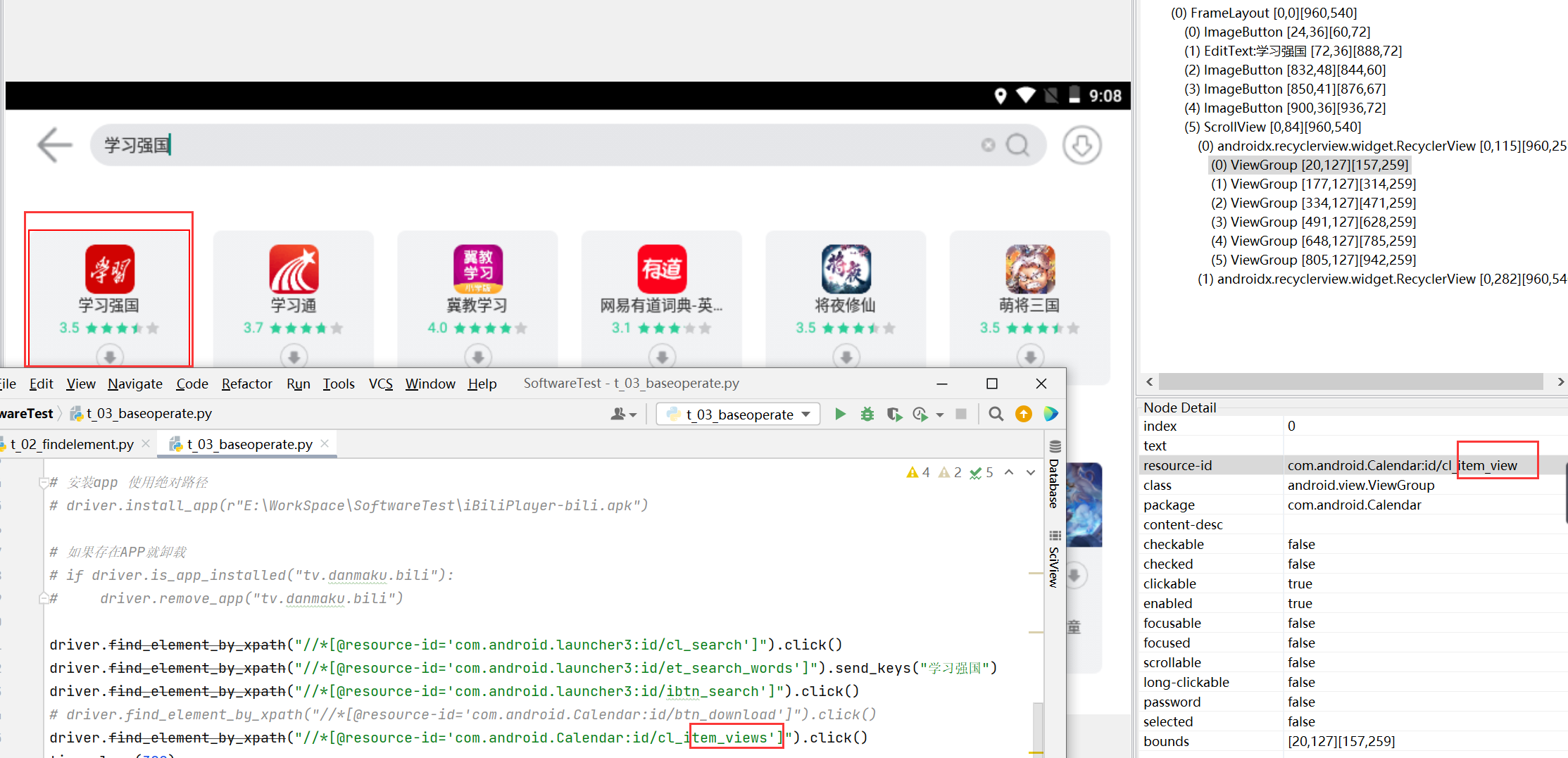Open the 学习通 app card thumbnail
This screenshot has height=758, width=1568.
pos(294,269)
